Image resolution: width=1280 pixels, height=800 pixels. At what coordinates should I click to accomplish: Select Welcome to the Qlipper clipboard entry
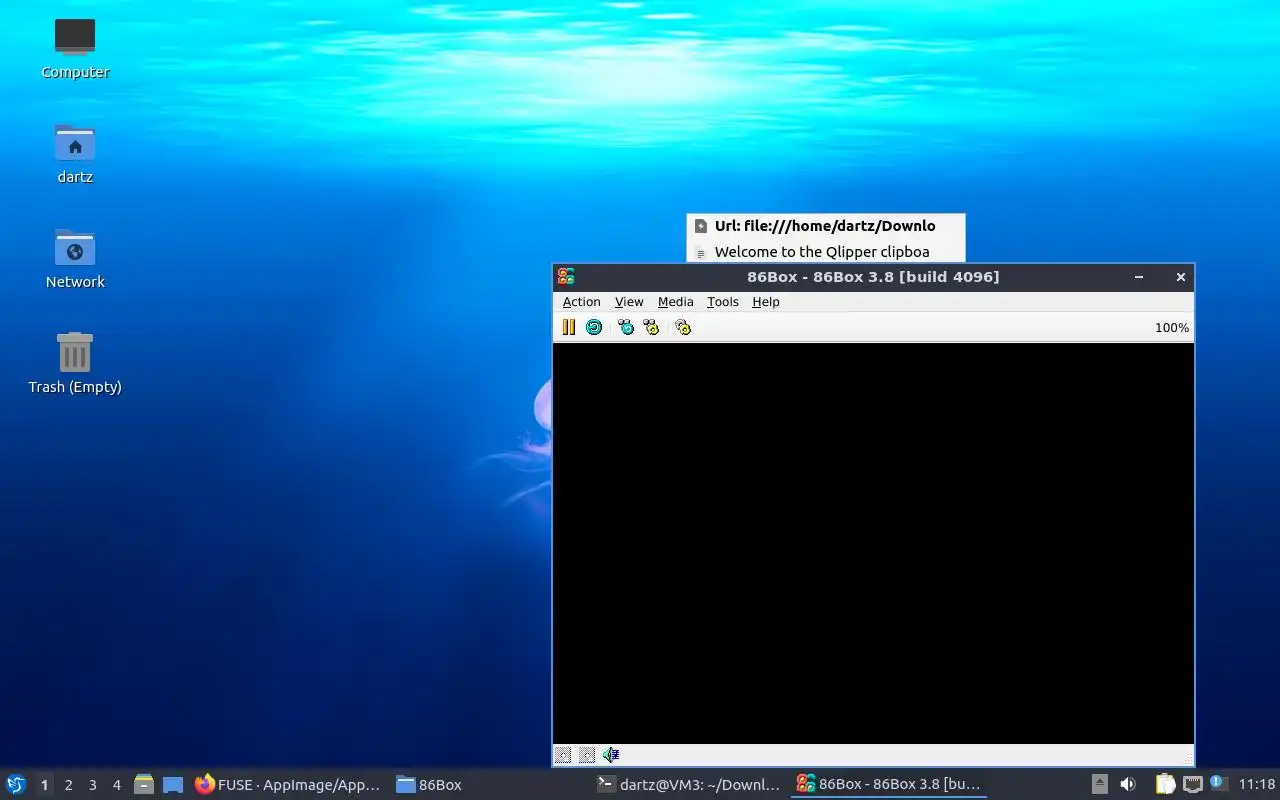click(x=826, y=252)
